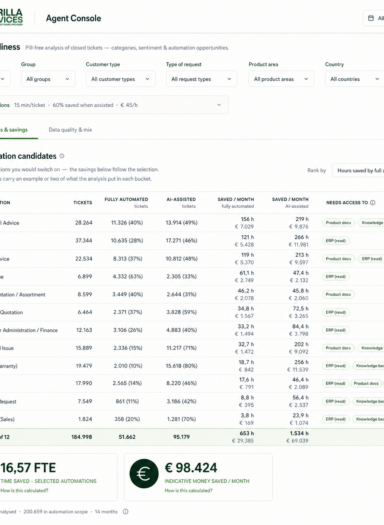Click the ERP (read) tag in the 37.344 row
The image size is (384, 525).
(336, 241)
